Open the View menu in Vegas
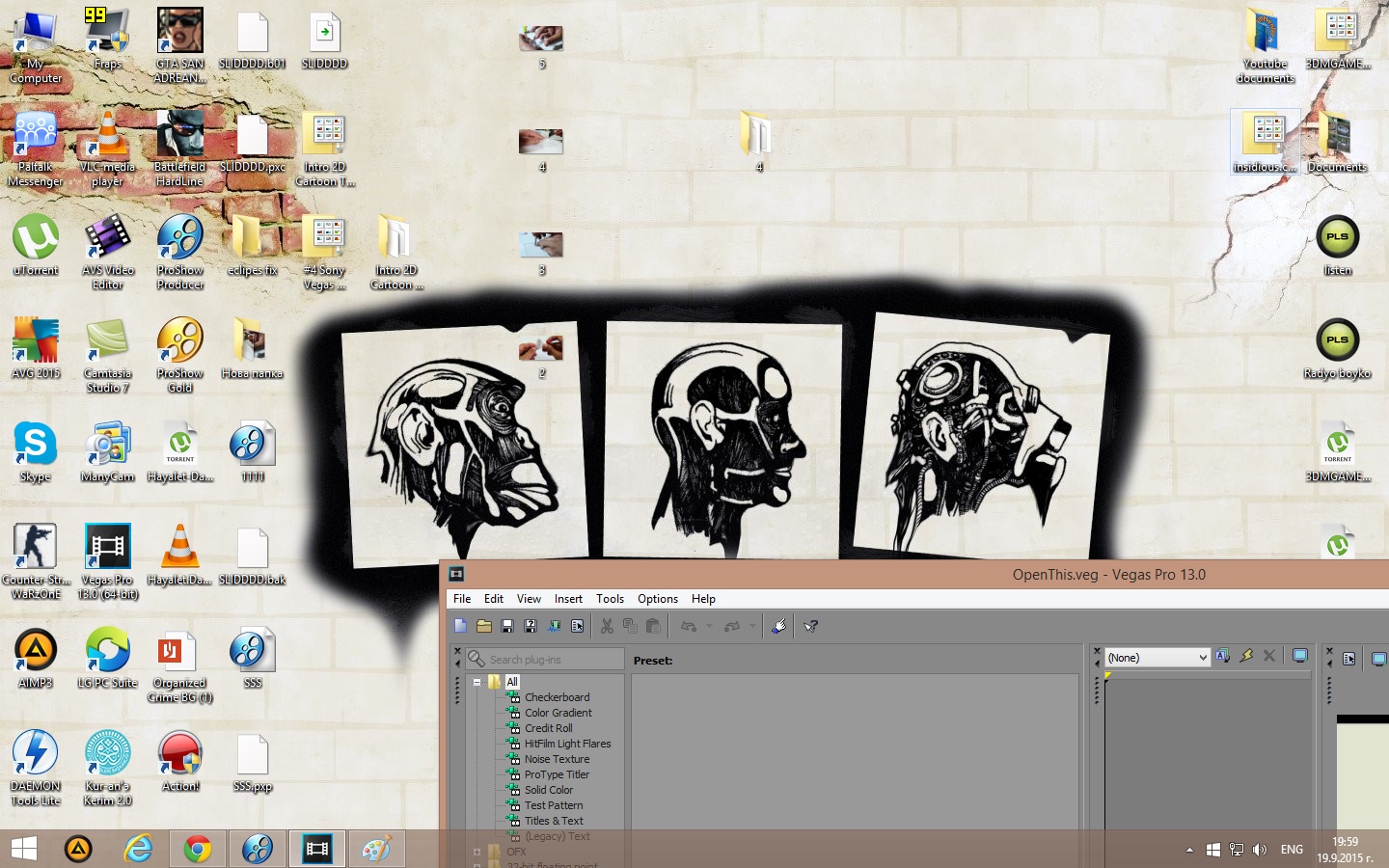The image size is (1389, 868). coord(529,599)
